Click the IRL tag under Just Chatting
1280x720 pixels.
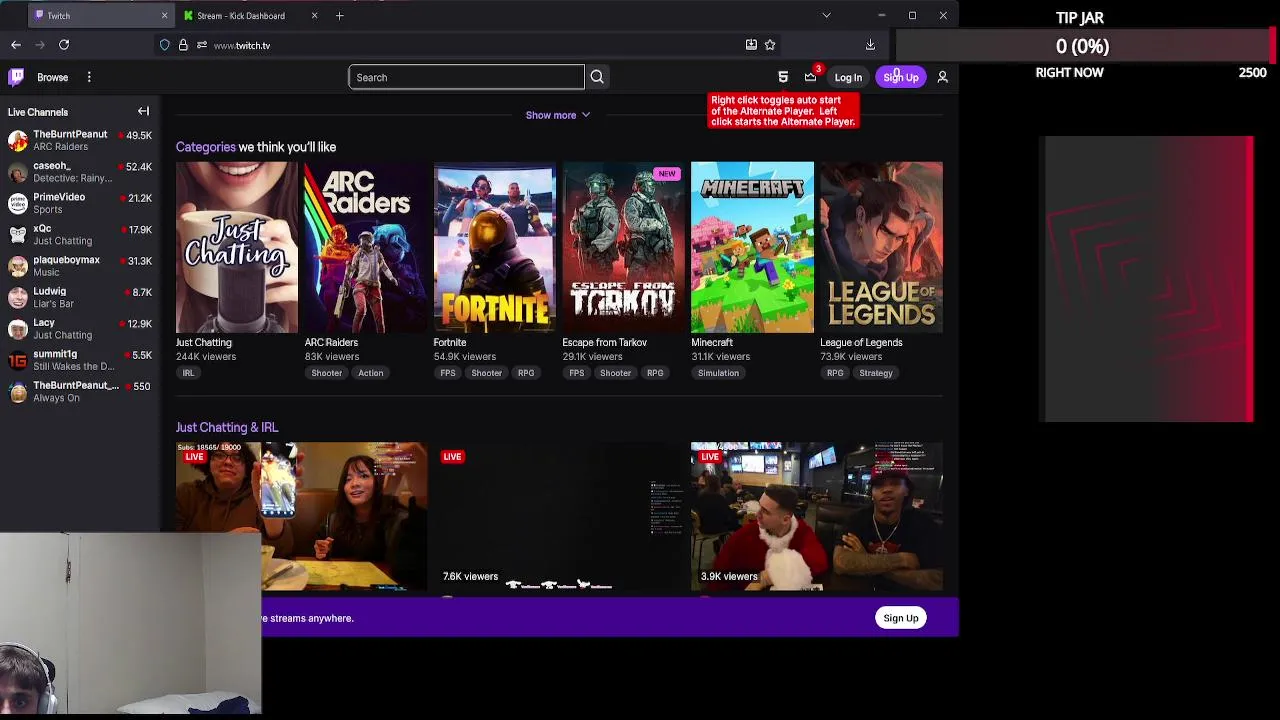tap(188, 373)
